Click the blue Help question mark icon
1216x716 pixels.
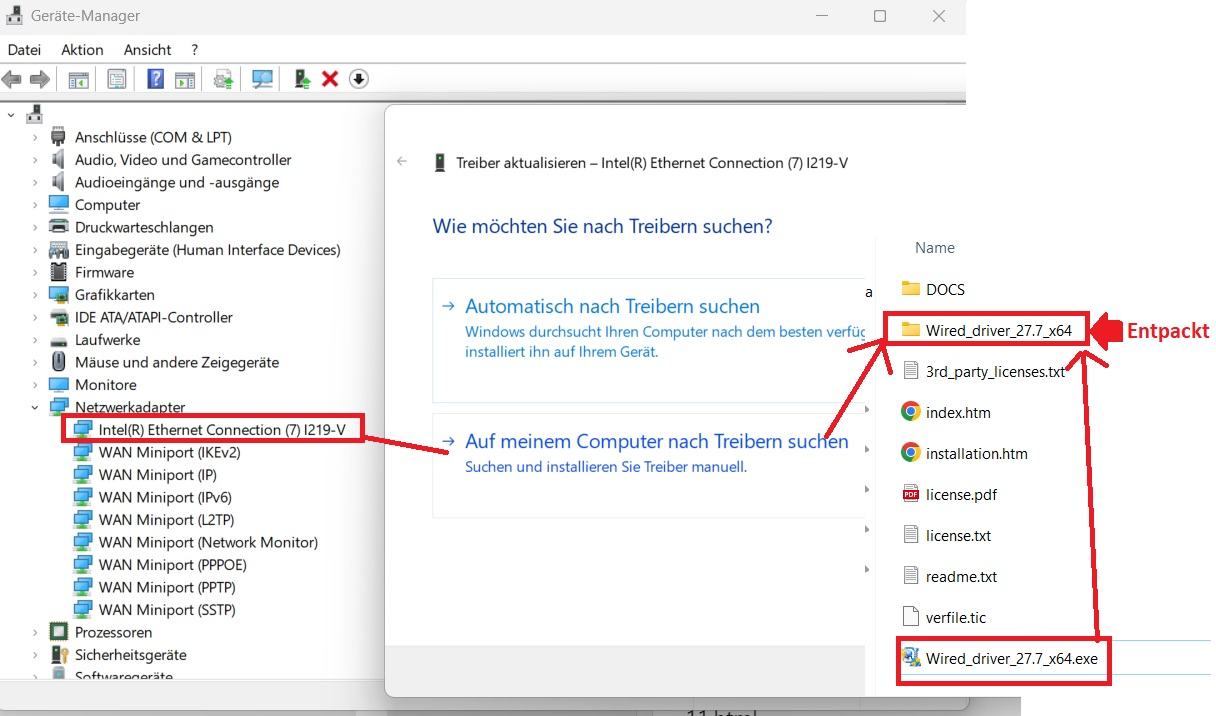click(155, 79)
